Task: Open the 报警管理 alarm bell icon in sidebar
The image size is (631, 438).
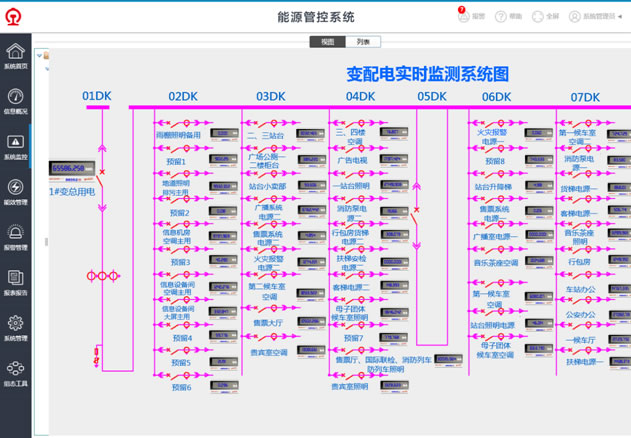Action: click(x=15, y=232)
